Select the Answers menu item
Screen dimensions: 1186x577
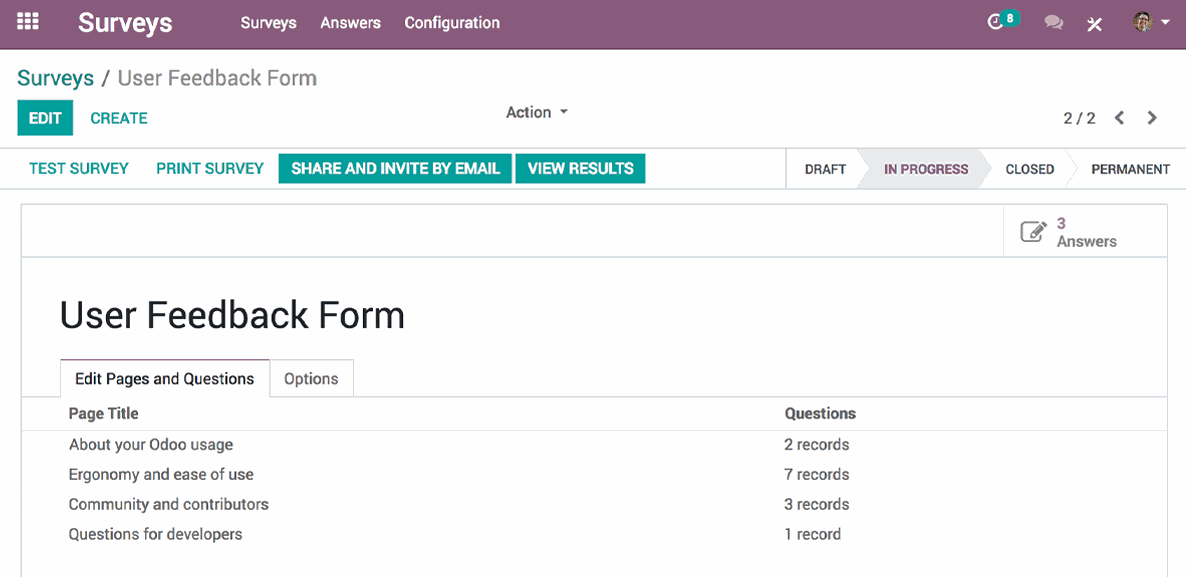[350, 23]
